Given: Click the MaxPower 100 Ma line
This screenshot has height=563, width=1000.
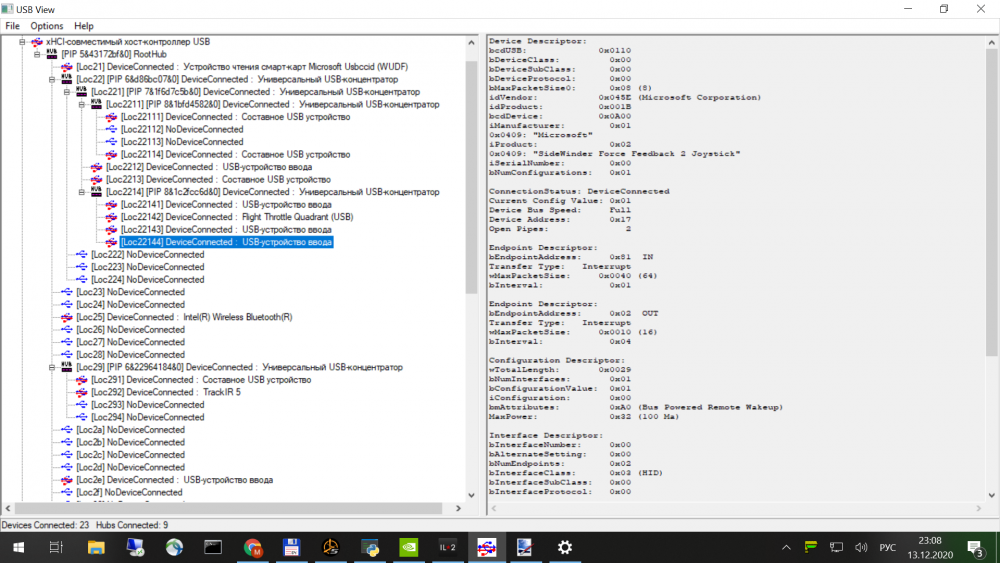Looking at the screenshot, I should pos(584,417).
